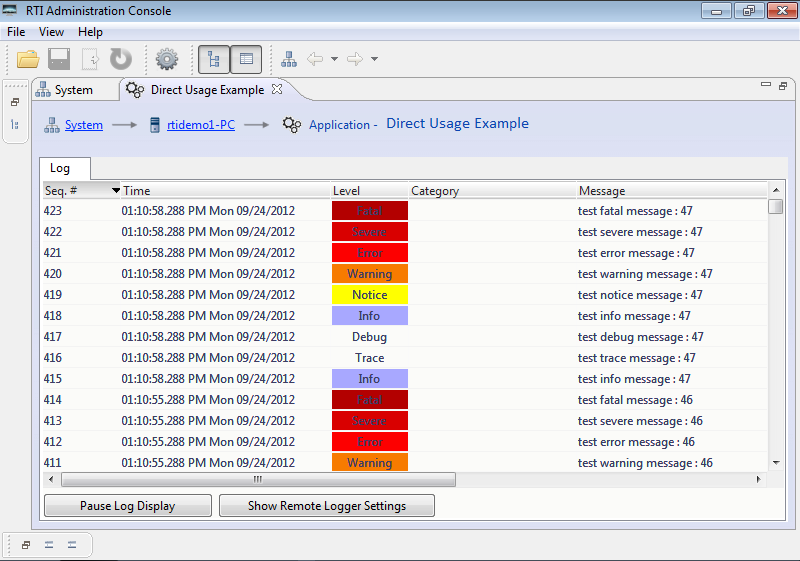The width and height of the screenshot is (800, 561).
Task: Toggle the table view toolbar button
Action: 246,59
